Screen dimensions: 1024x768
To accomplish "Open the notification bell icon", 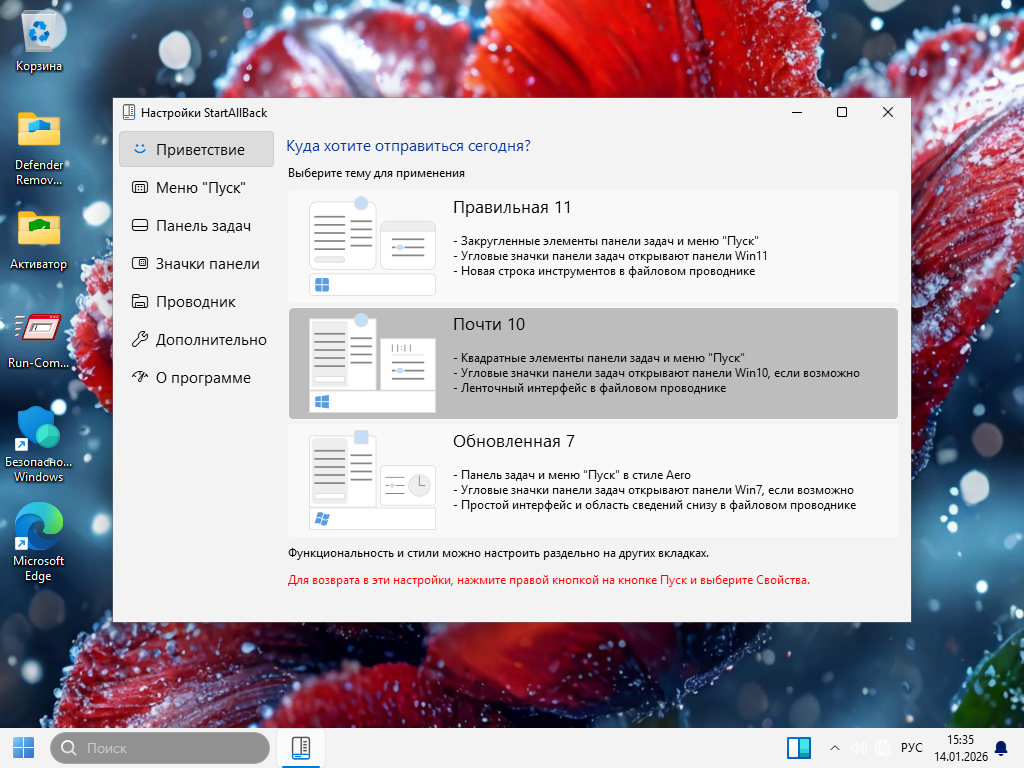I will pyautogui.click(x=1000, y=748).
